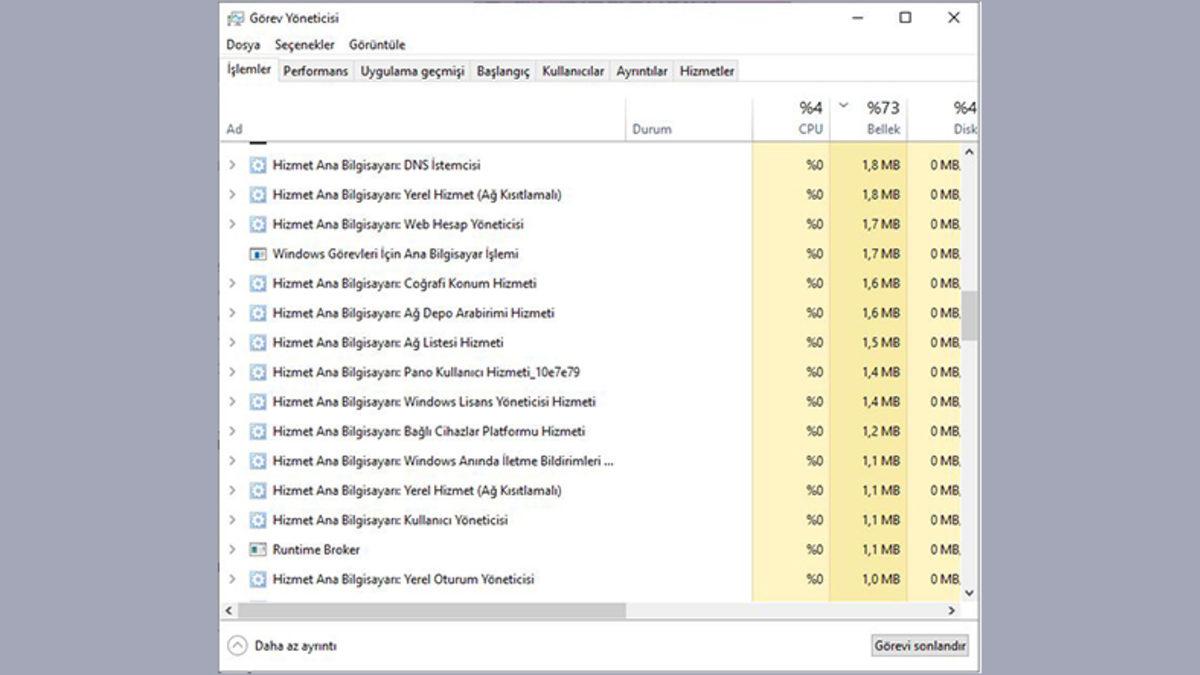1200x675 pixels.
Task: Expand the DNS İstemcisi process entry
Action: tap(233, 165)
